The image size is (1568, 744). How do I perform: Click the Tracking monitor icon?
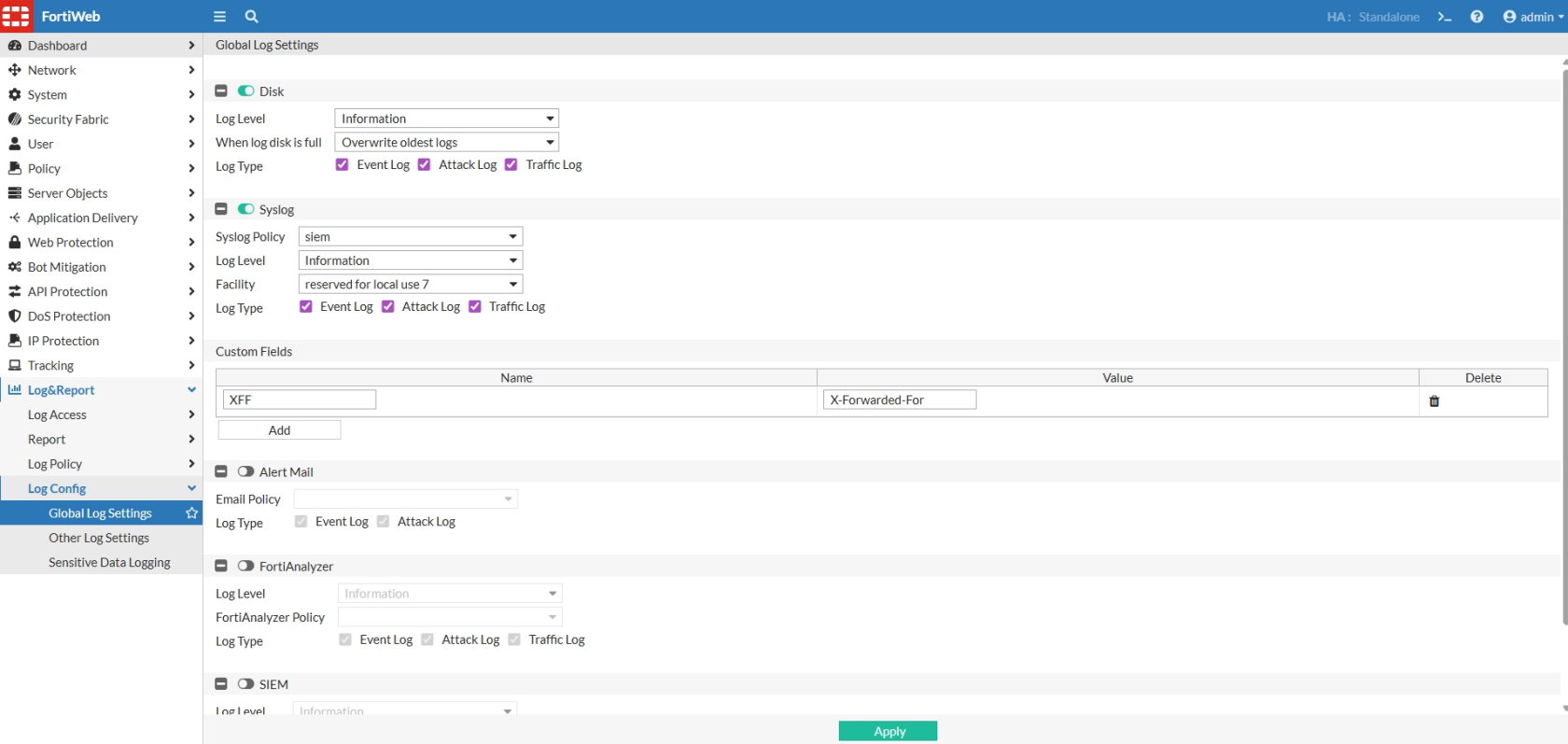[x=15, y=365]
